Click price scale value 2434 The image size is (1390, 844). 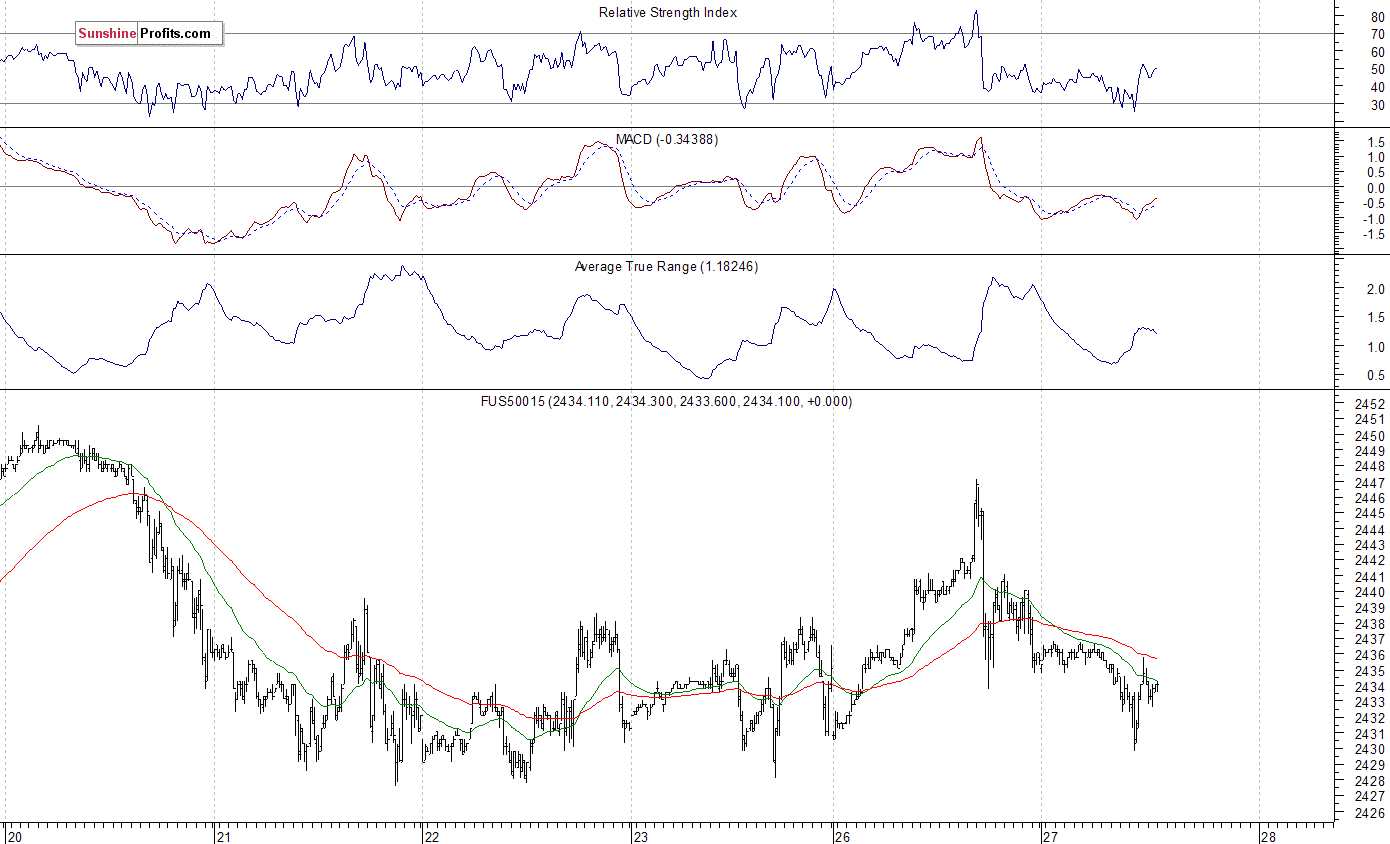(x=1371, y=687)
